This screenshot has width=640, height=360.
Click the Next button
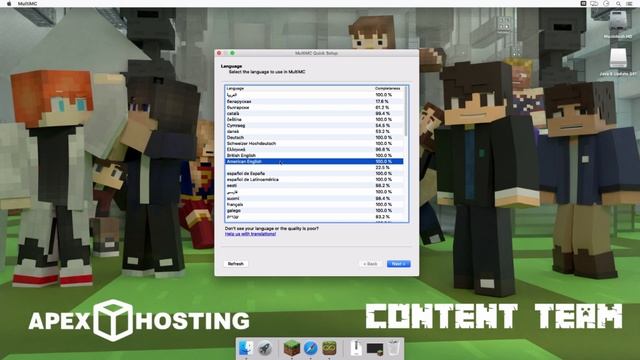point(398,264)
